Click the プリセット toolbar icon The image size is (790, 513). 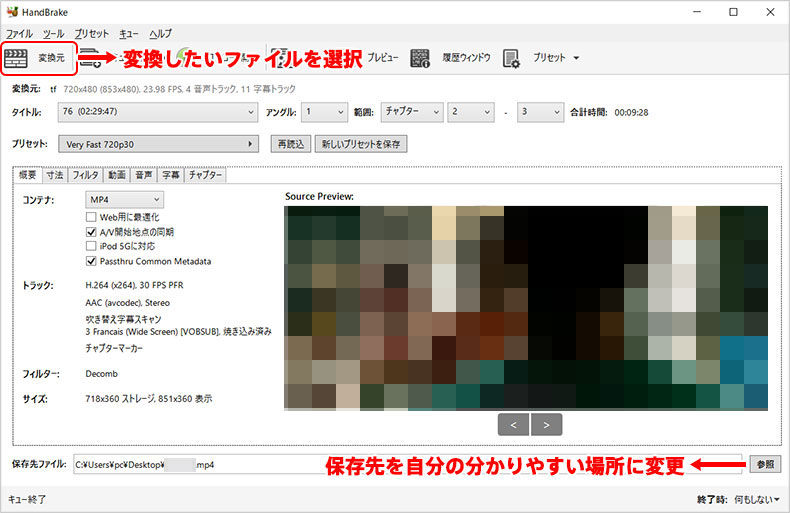512,58
